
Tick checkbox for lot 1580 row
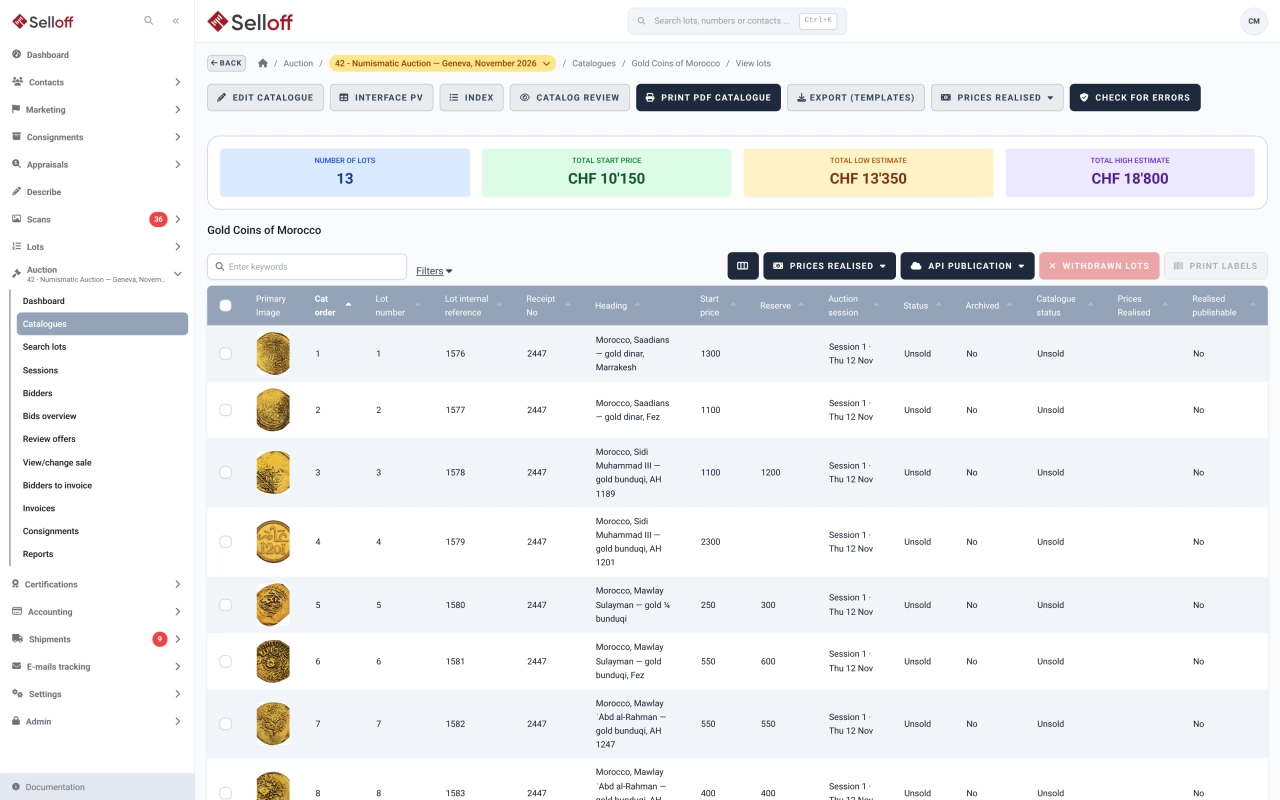(x=225, y=605)
